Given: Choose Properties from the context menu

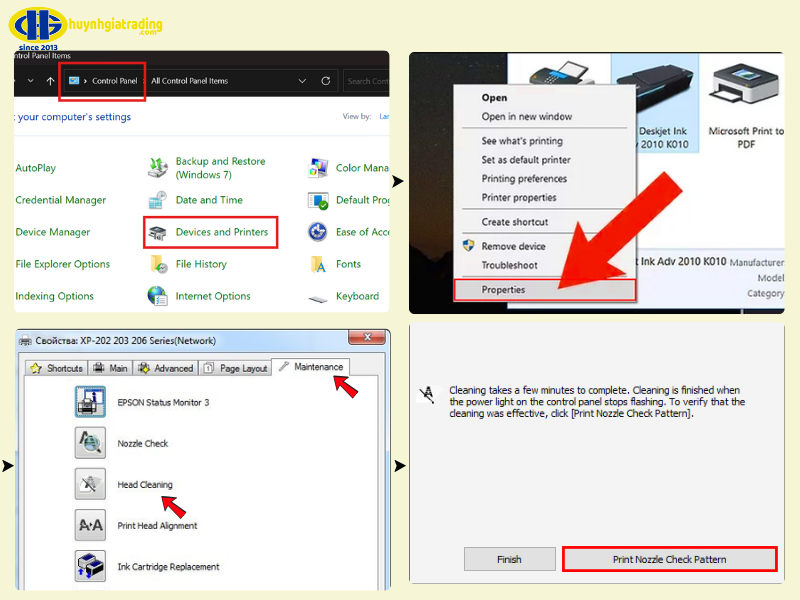Looking at the screenshot, I should (503, 290).
